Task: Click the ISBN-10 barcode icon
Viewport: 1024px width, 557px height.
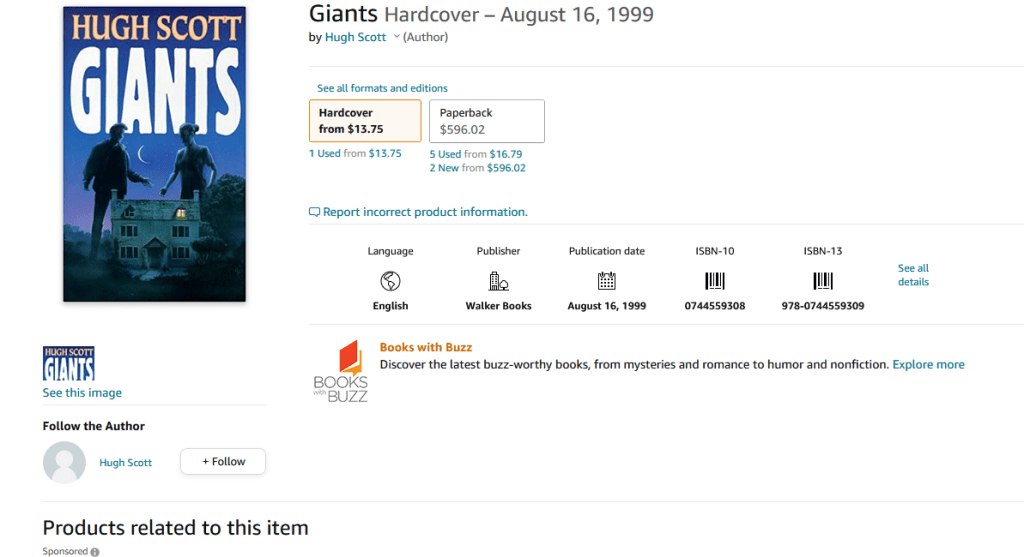Action: tap(714, 280)
